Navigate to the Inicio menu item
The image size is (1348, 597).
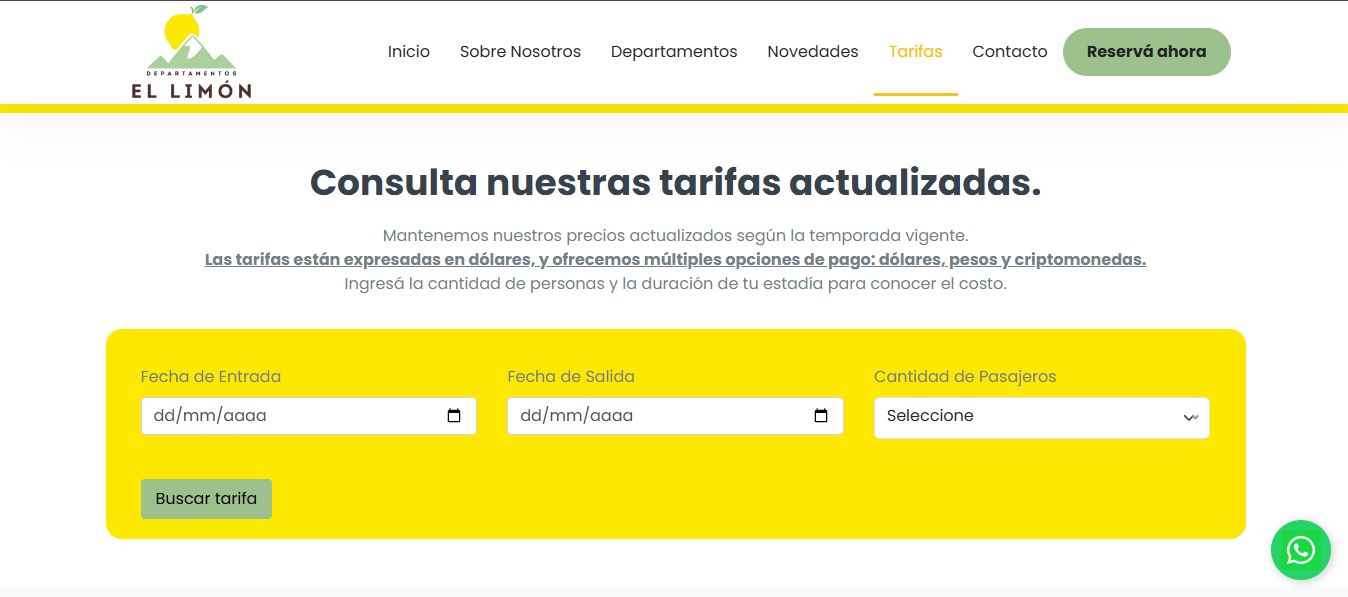[x=408, y=51]
